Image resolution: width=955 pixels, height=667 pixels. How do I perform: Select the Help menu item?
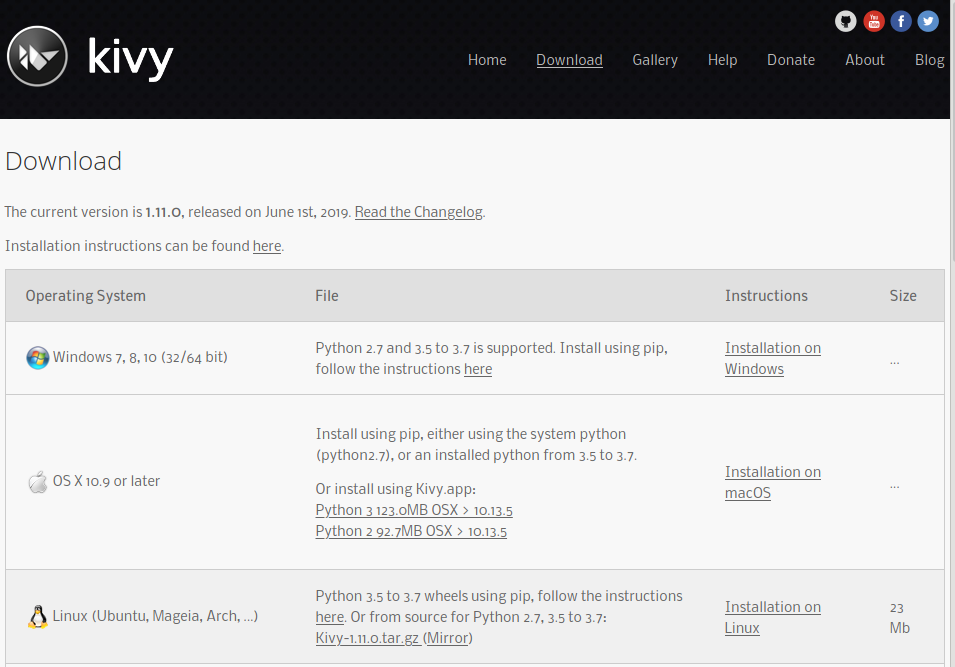pos(722,60)
